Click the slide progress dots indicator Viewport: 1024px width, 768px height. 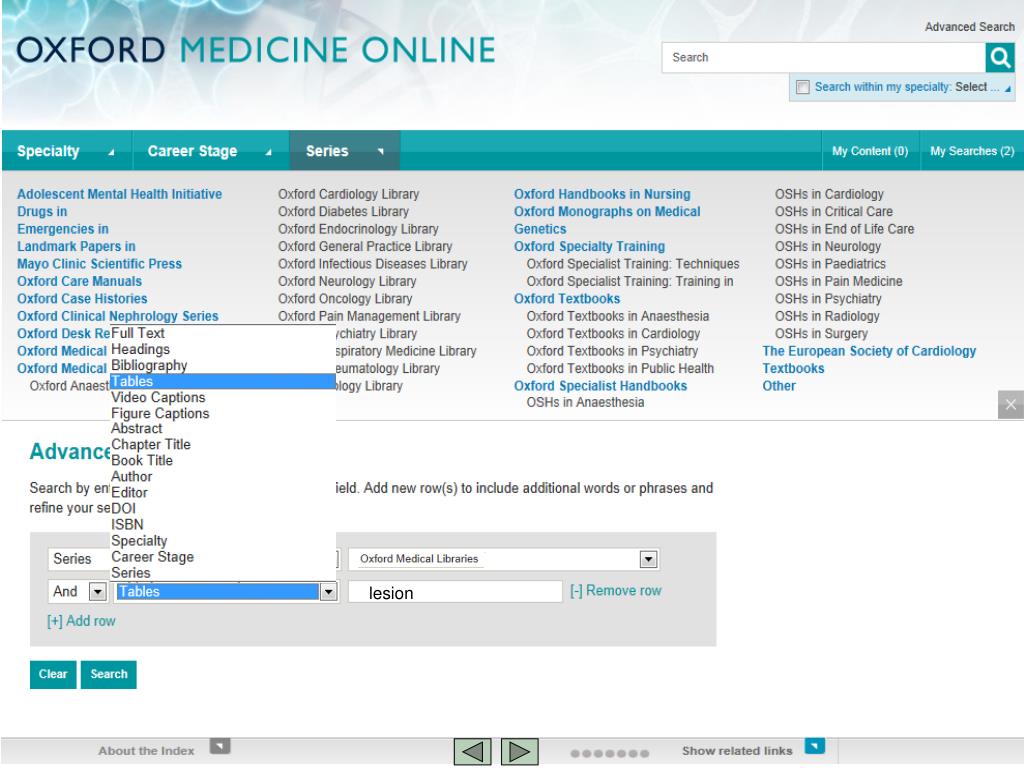pyautogui.click(x=609, y=753)
